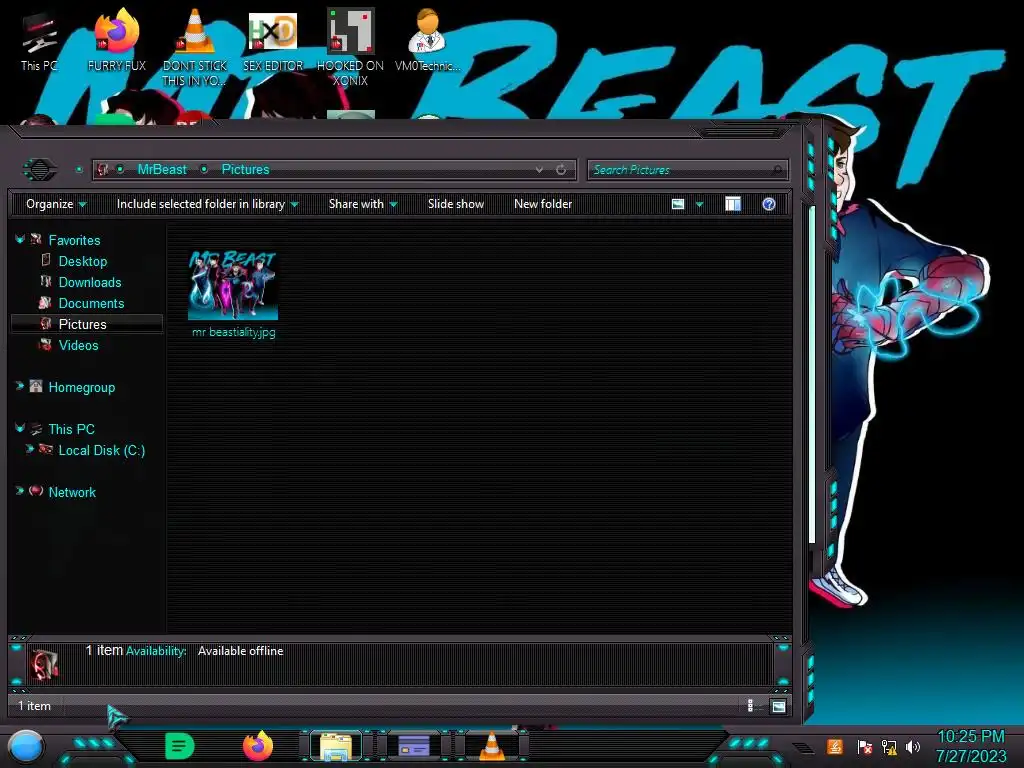Go to Videos in Favorites
Image resolution: width=1024 pixels, height=768 pixels.
(78, 345)
